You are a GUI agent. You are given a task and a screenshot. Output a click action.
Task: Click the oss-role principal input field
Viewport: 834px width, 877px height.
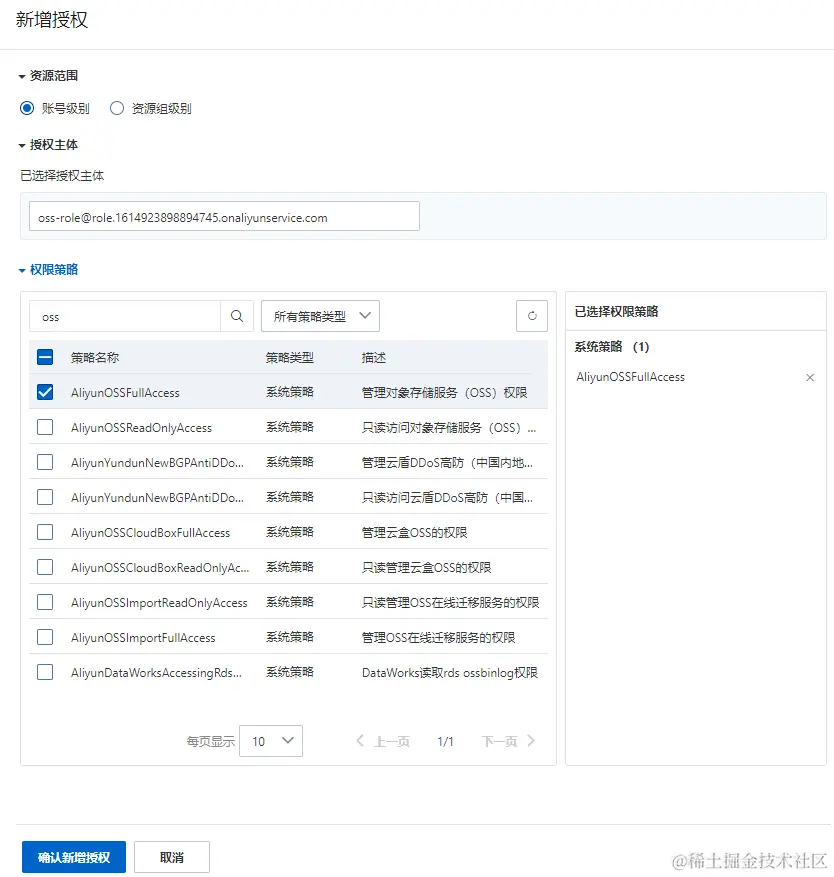(x=224, y=216)
